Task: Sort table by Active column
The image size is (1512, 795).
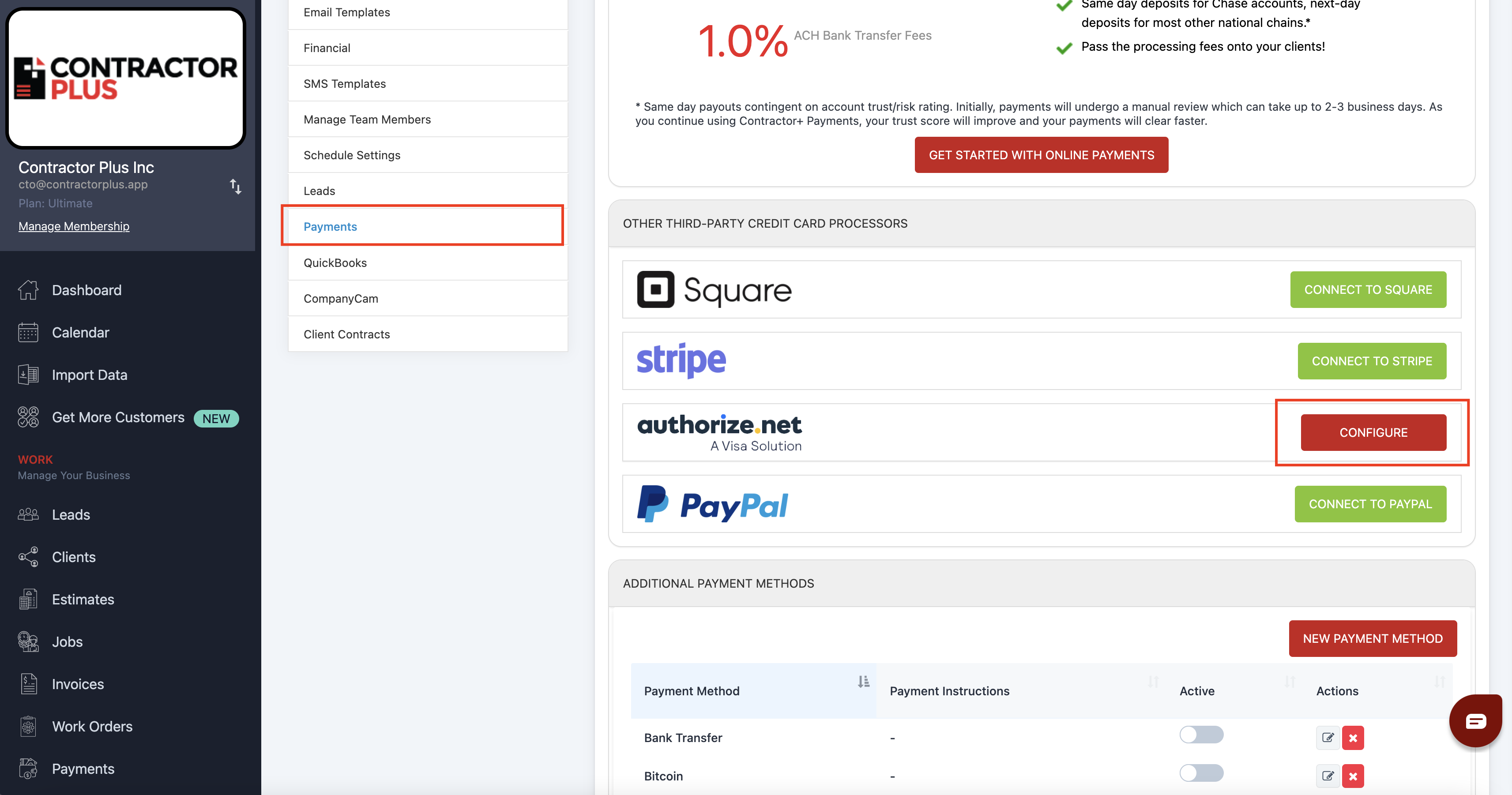Action: click(x=1289, y=682)
